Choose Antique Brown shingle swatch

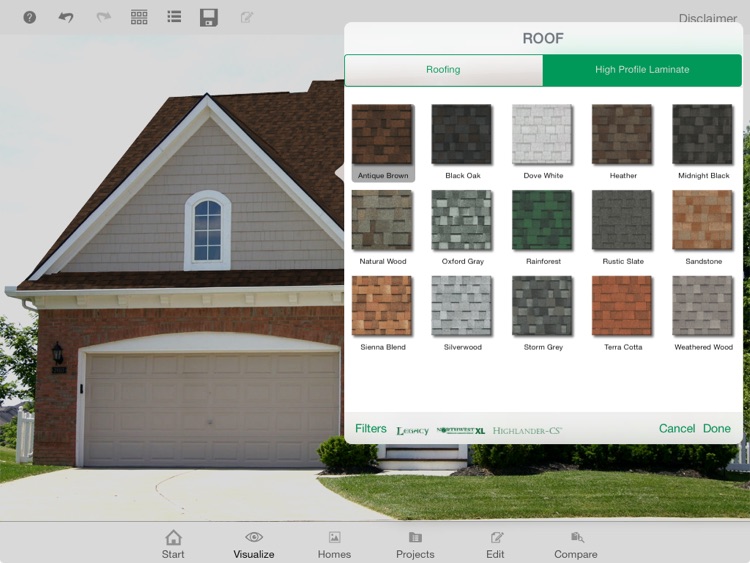coord(383,142)
